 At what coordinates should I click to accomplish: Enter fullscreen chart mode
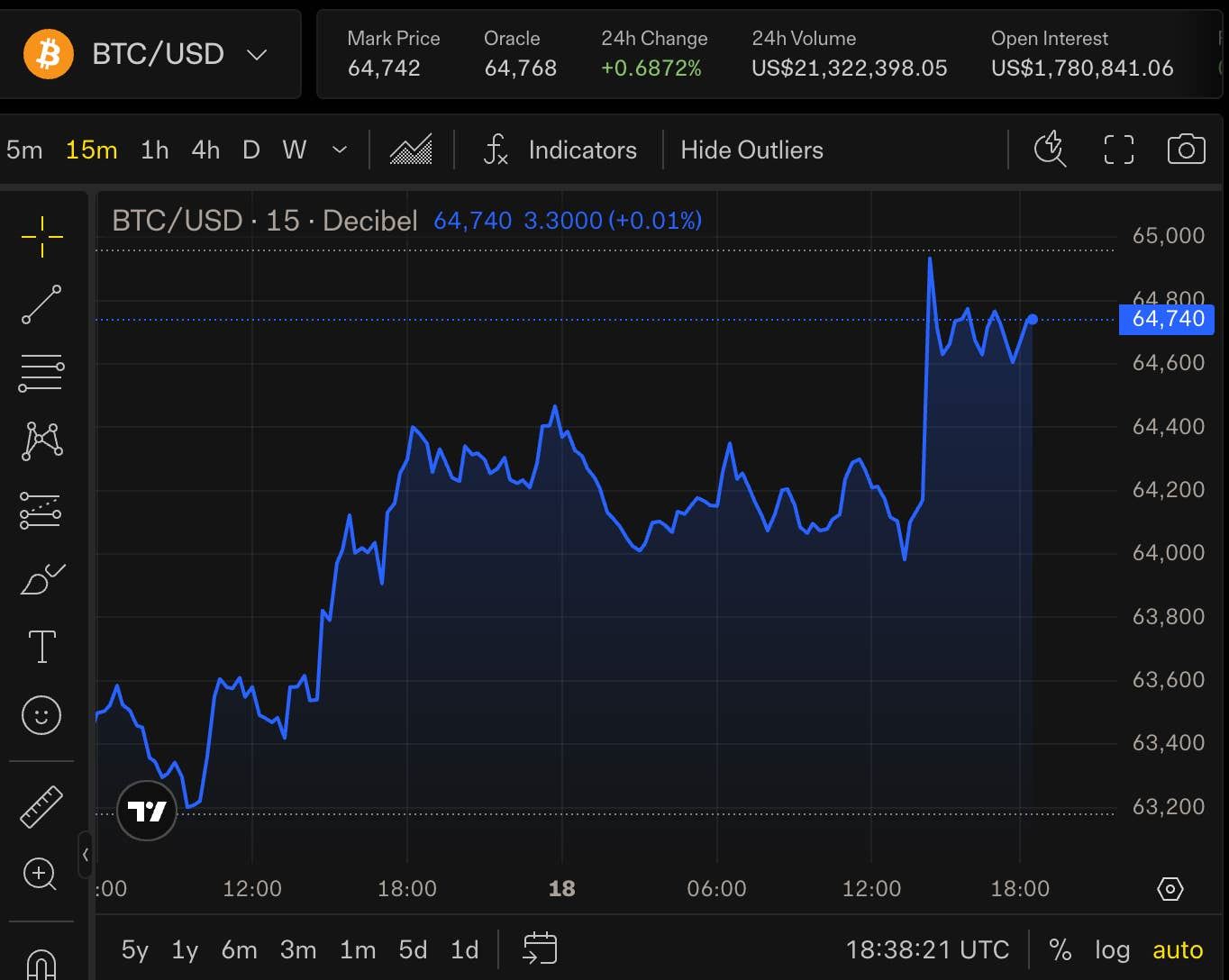tap(1118, 150)
